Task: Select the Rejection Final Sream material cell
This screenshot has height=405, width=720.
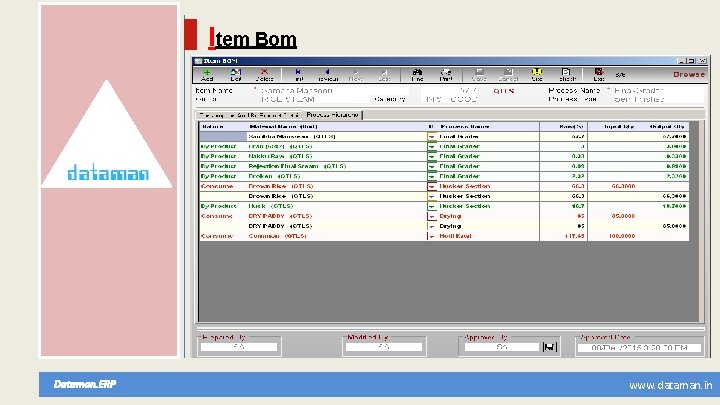Action: coord(337,167)
